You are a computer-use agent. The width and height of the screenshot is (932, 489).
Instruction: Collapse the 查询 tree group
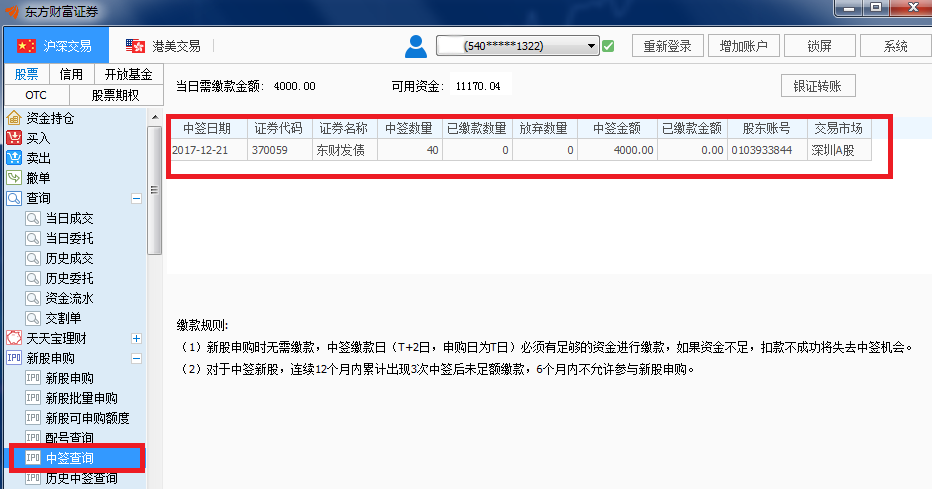click(x=136, y=198)
